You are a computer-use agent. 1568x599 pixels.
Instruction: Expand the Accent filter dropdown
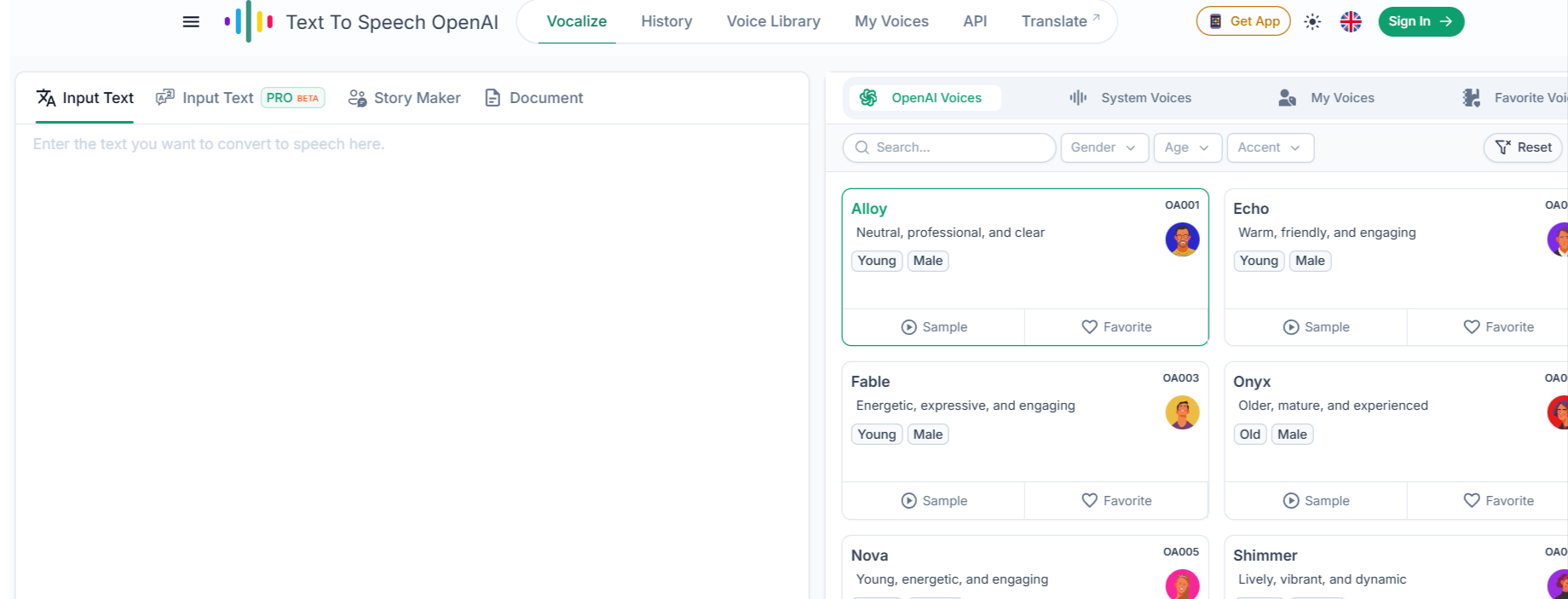[1271, 147]
